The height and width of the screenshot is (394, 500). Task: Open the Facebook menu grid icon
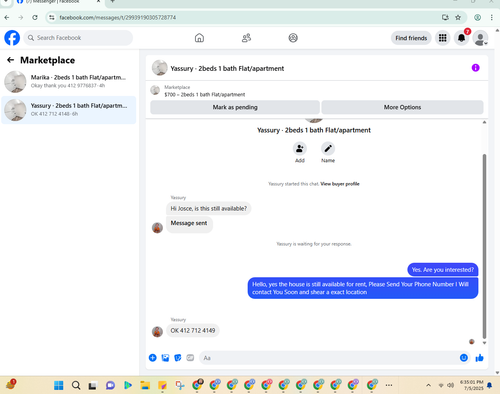(442, 38)
